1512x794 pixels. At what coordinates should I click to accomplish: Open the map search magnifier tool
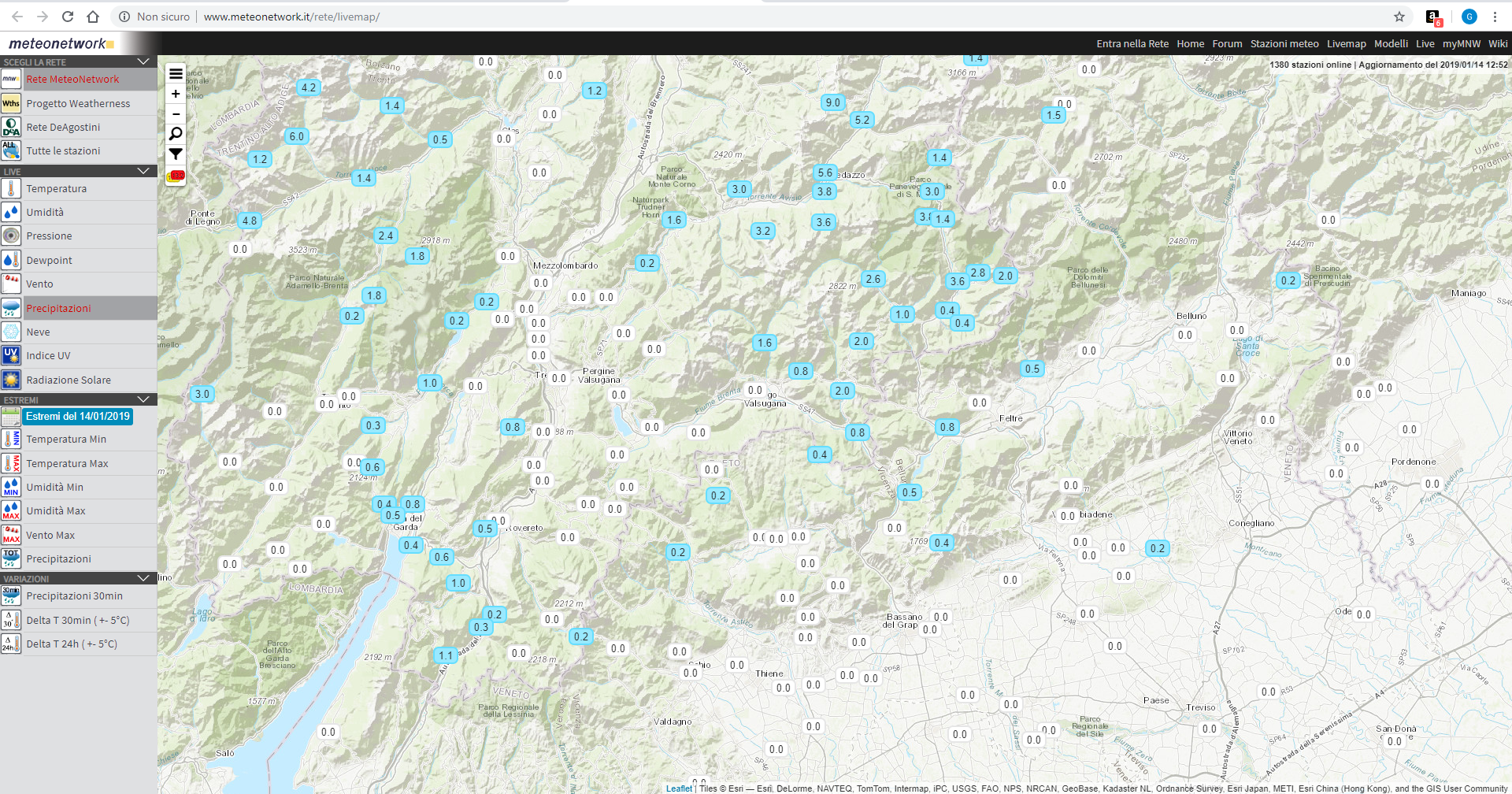(176, 134)
